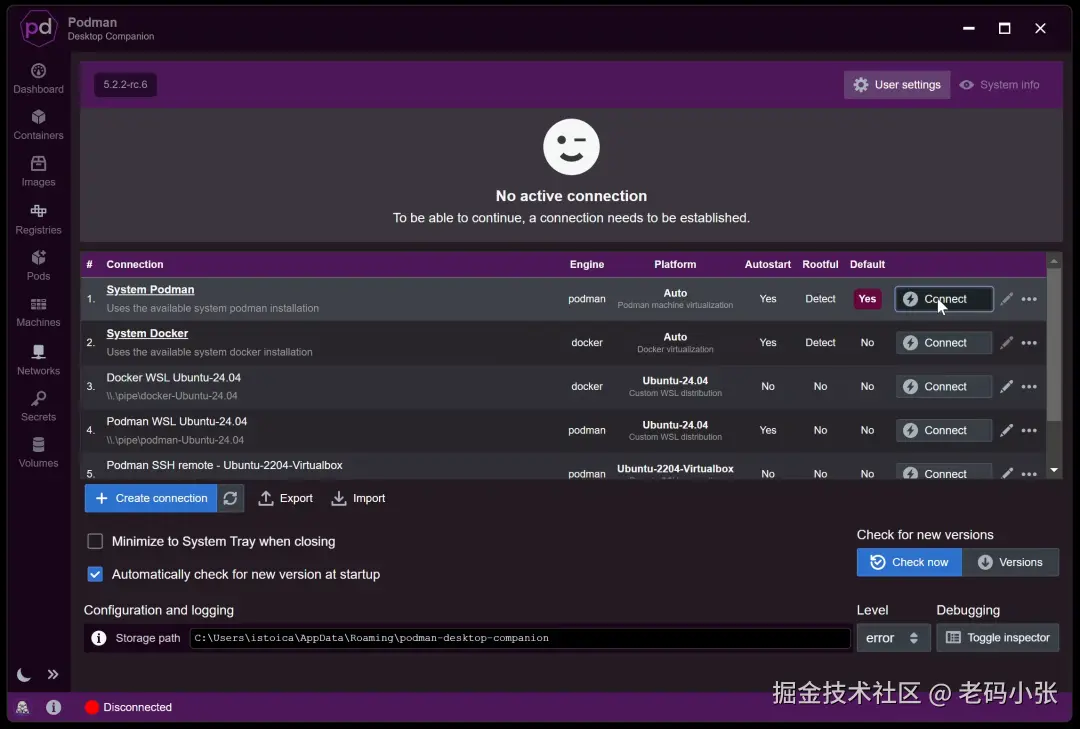Open System Docker connection link
Screen dimensions: 1080x729
[x=147, y=333]
